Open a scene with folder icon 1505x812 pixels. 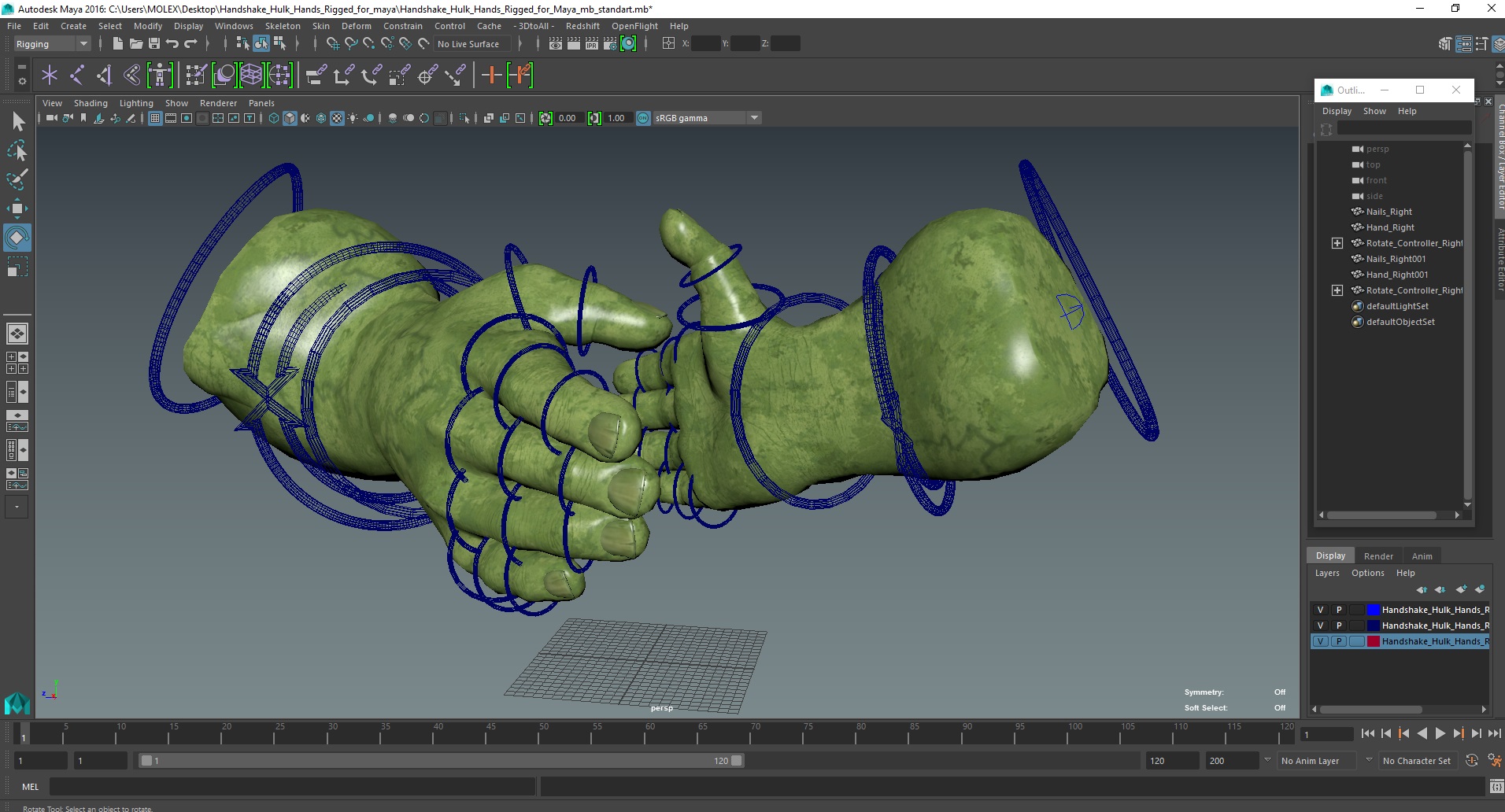coord(135,43)
